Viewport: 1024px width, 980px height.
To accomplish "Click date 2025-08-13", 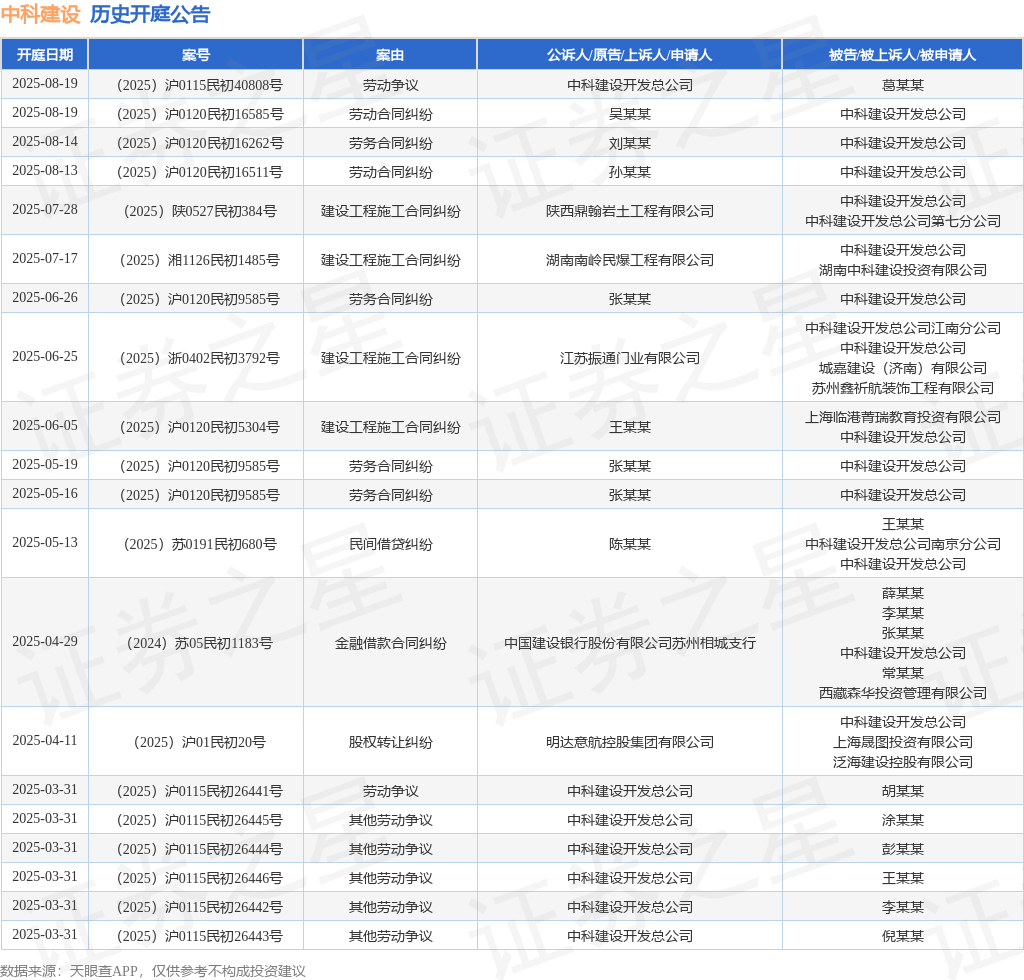I will (44, 170).
